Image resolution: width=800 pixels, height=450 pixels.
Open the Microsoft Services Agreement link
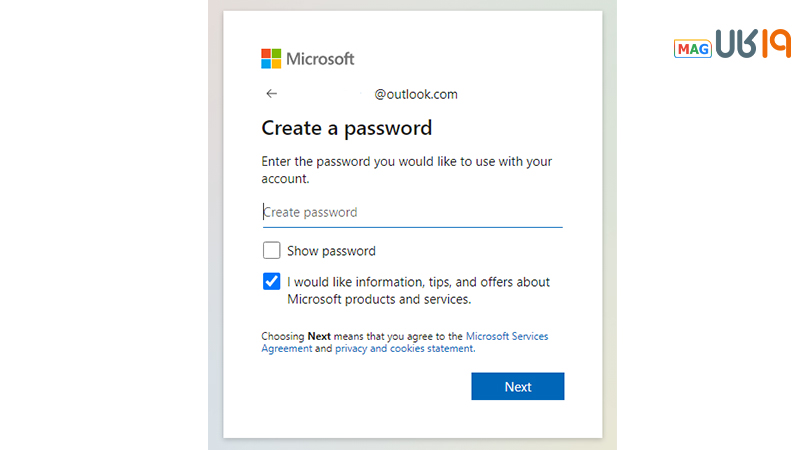506,337
